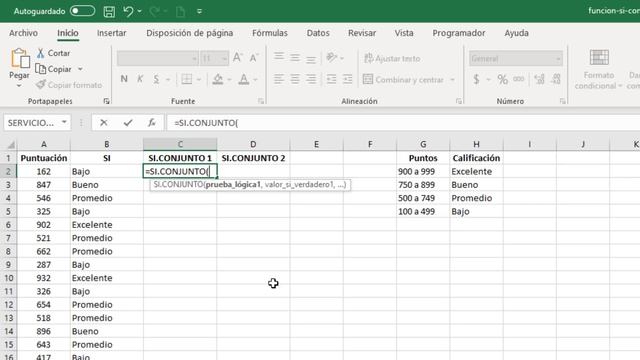Screen dimensions: 640x360
Task: Click the Pegar clipboard icon
Action: pyautogui.click(x=20, y=58)
